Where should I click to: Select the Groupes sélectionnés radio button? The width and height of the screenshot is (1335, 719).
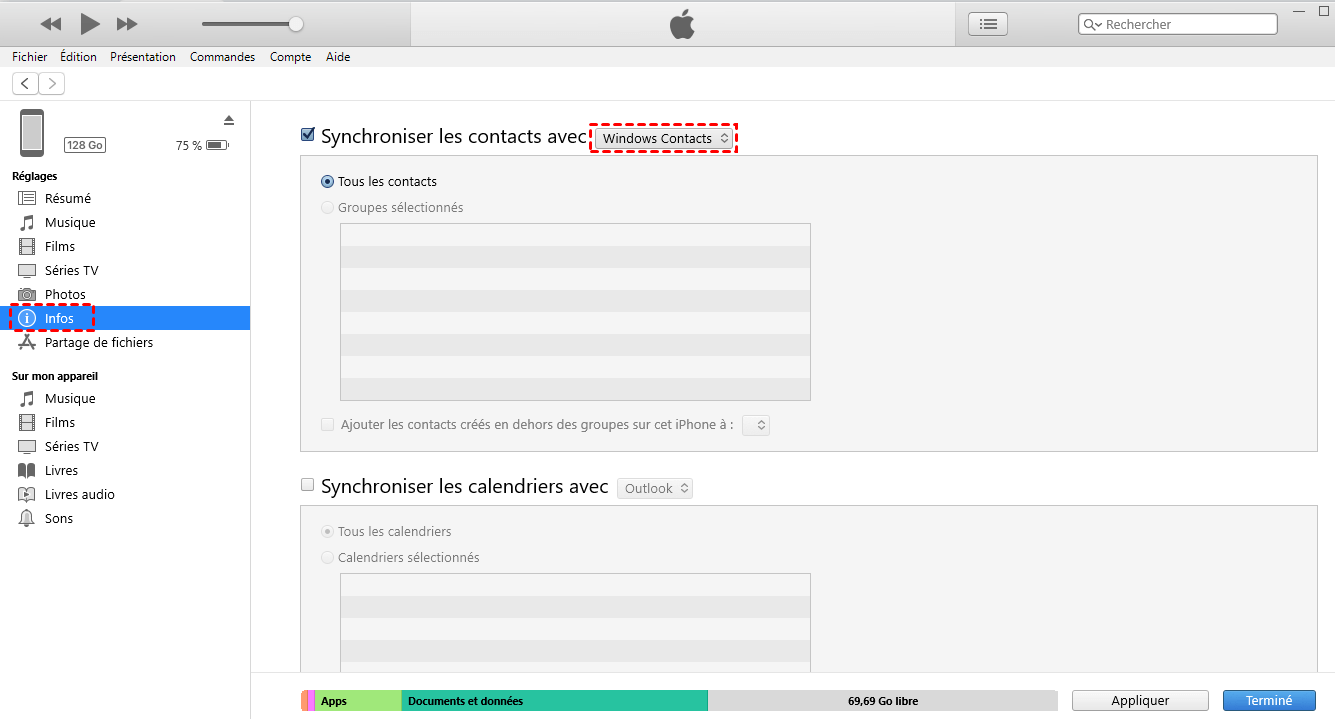tap(327, 207)
